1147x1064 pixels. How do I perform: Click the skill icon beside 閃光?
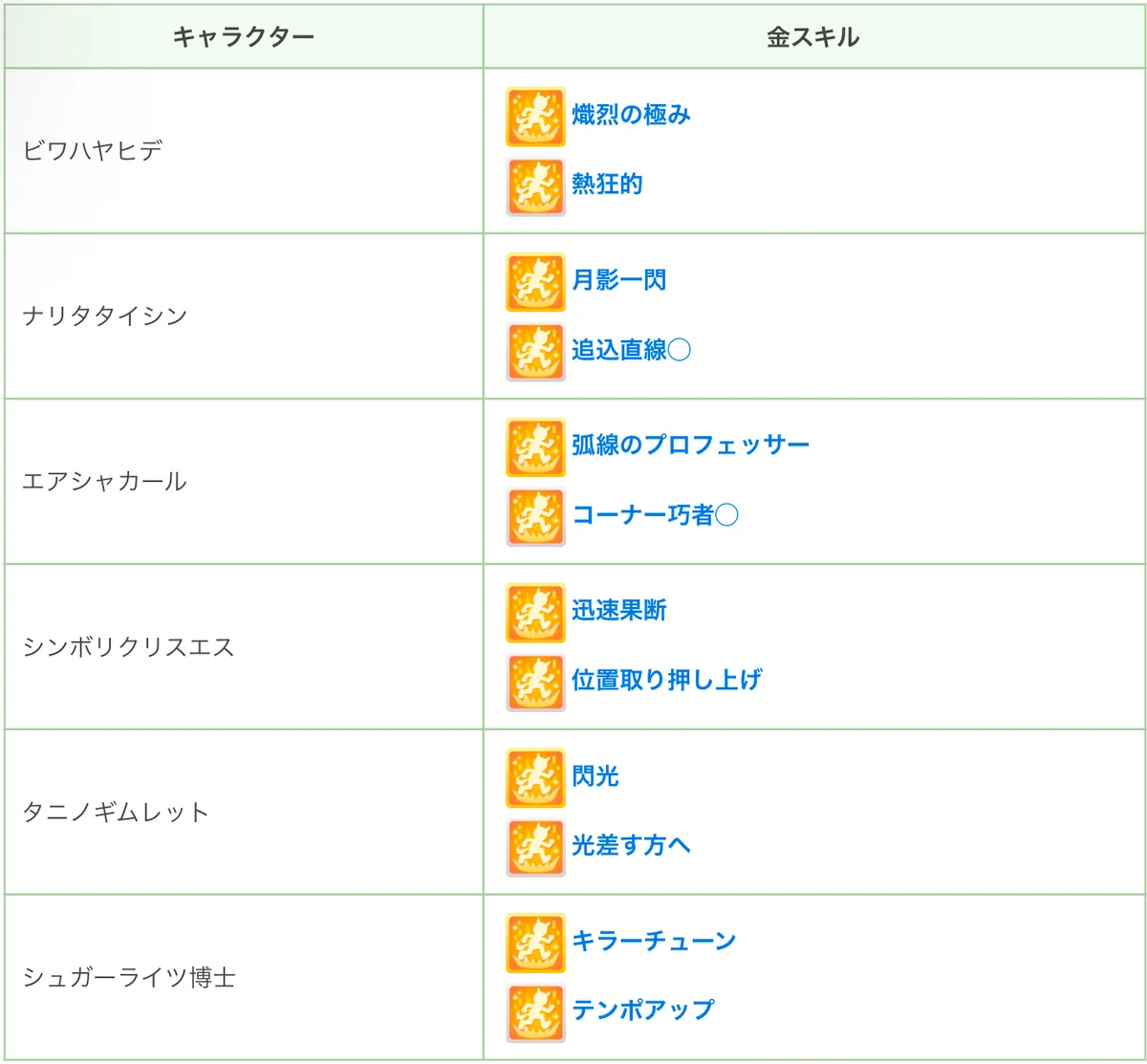coord(535,777)
